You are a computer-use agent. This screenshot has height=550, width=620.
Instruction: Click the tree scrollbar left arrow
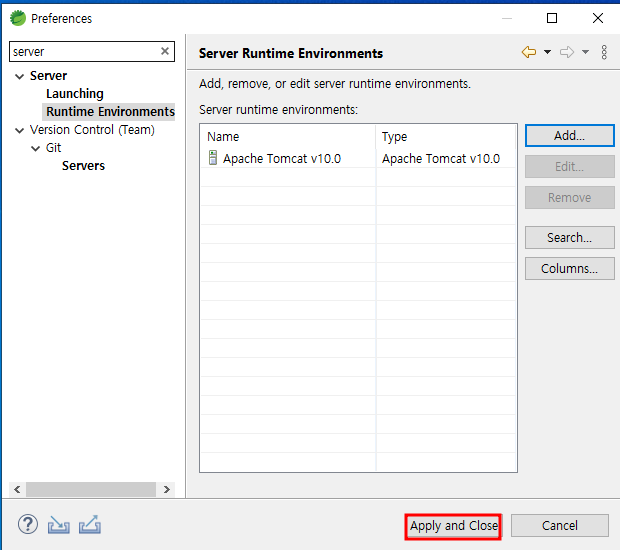[17, 490]
